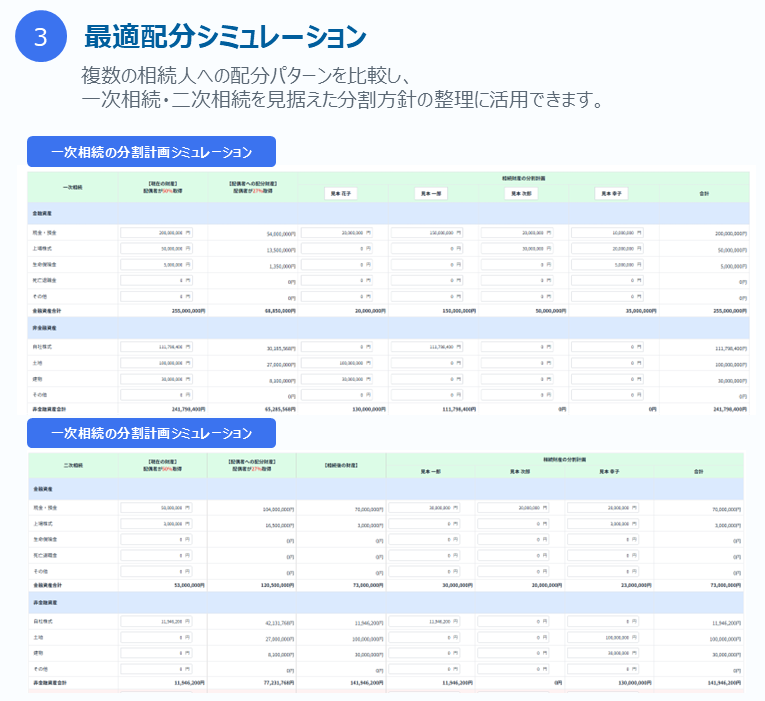Click the 相続後の財産 column header

coord(341,465)
